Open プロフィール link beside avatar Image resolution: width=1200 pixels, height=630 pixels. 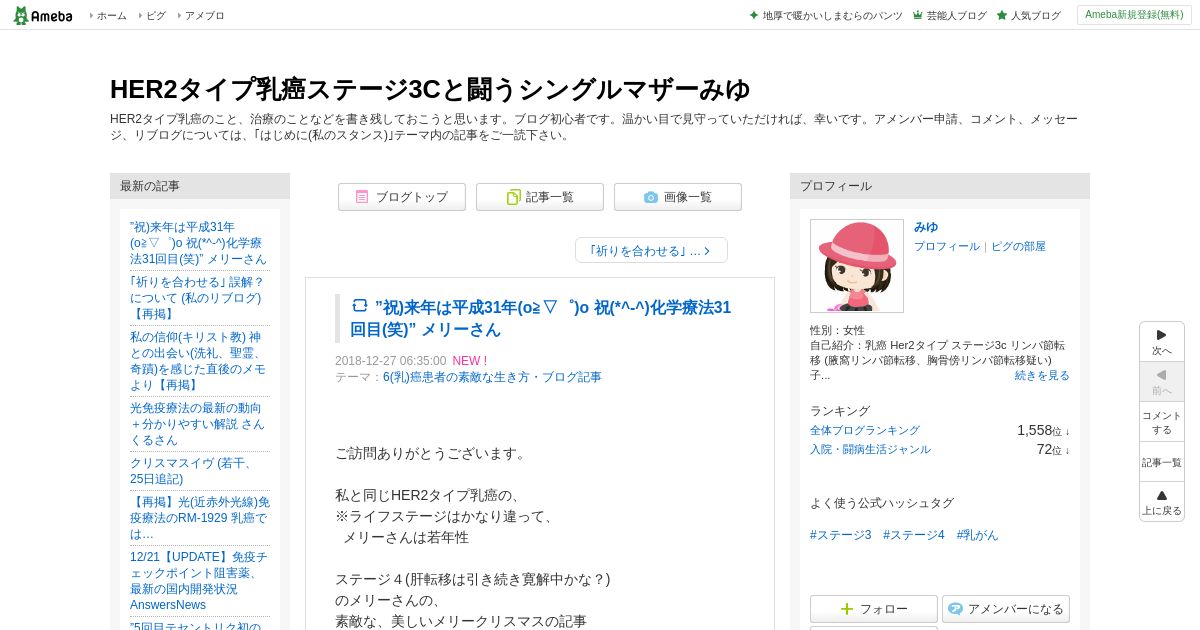(947, 246)
